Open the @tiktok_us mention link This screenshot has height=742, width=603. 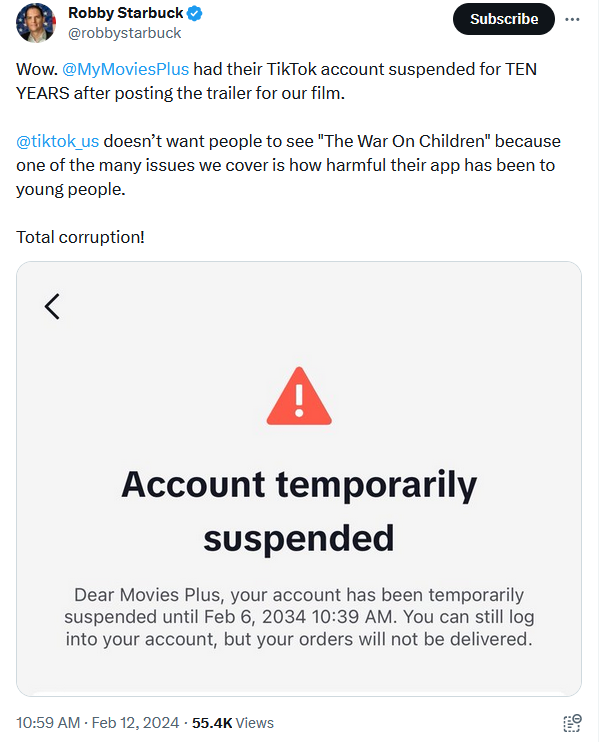coord(58,141)
